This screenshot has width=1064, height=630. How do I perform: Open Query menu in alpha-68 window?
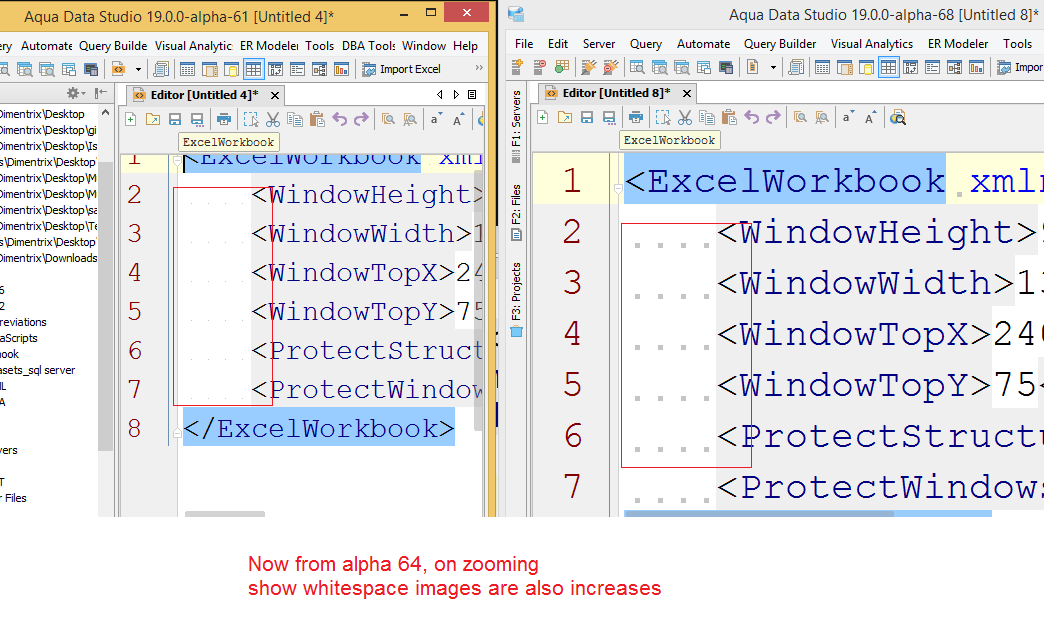pyautogui.click(x=645, y=43)
